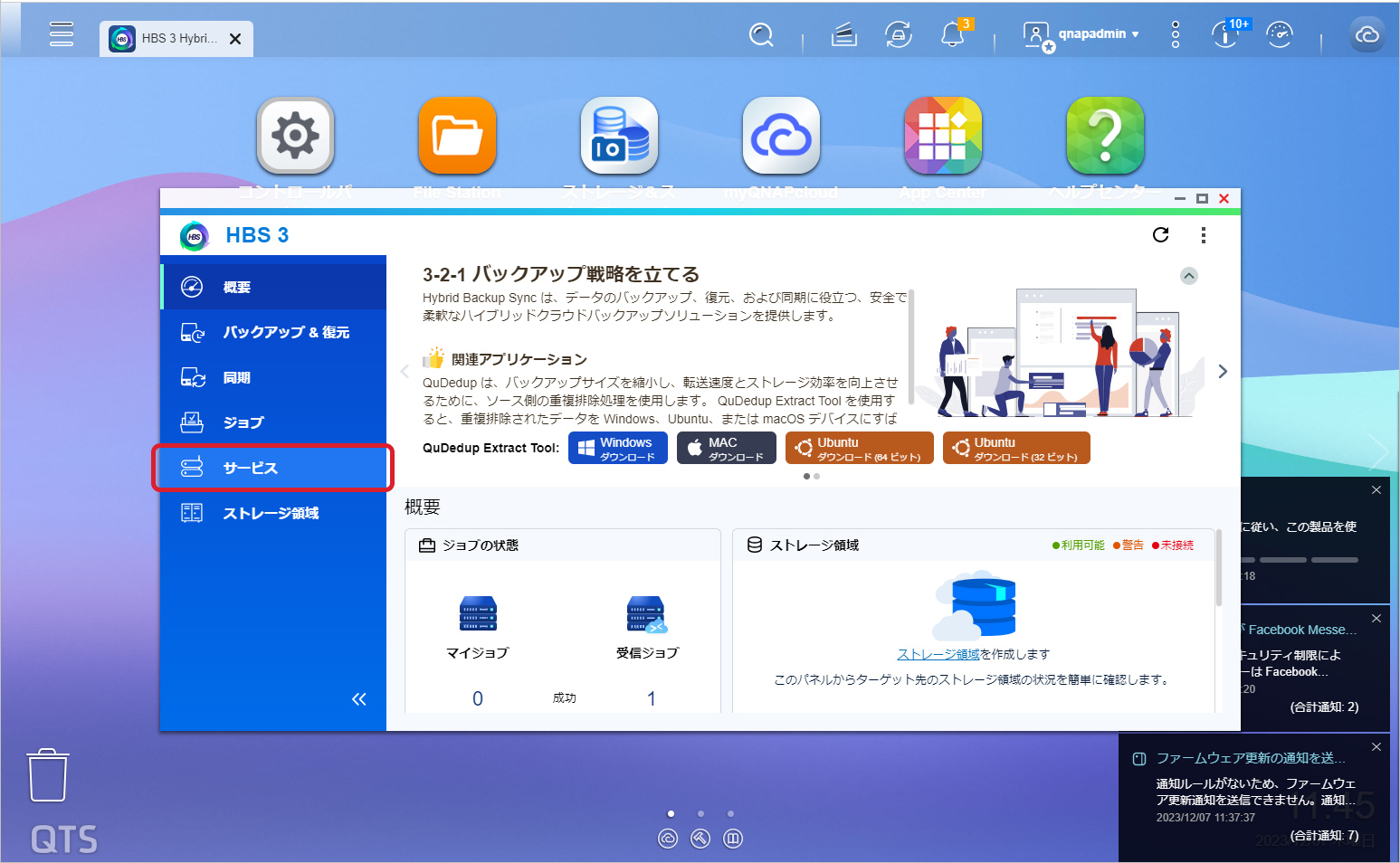Download Ubuntu 64-bit QuDedup tool

[860, 448]
